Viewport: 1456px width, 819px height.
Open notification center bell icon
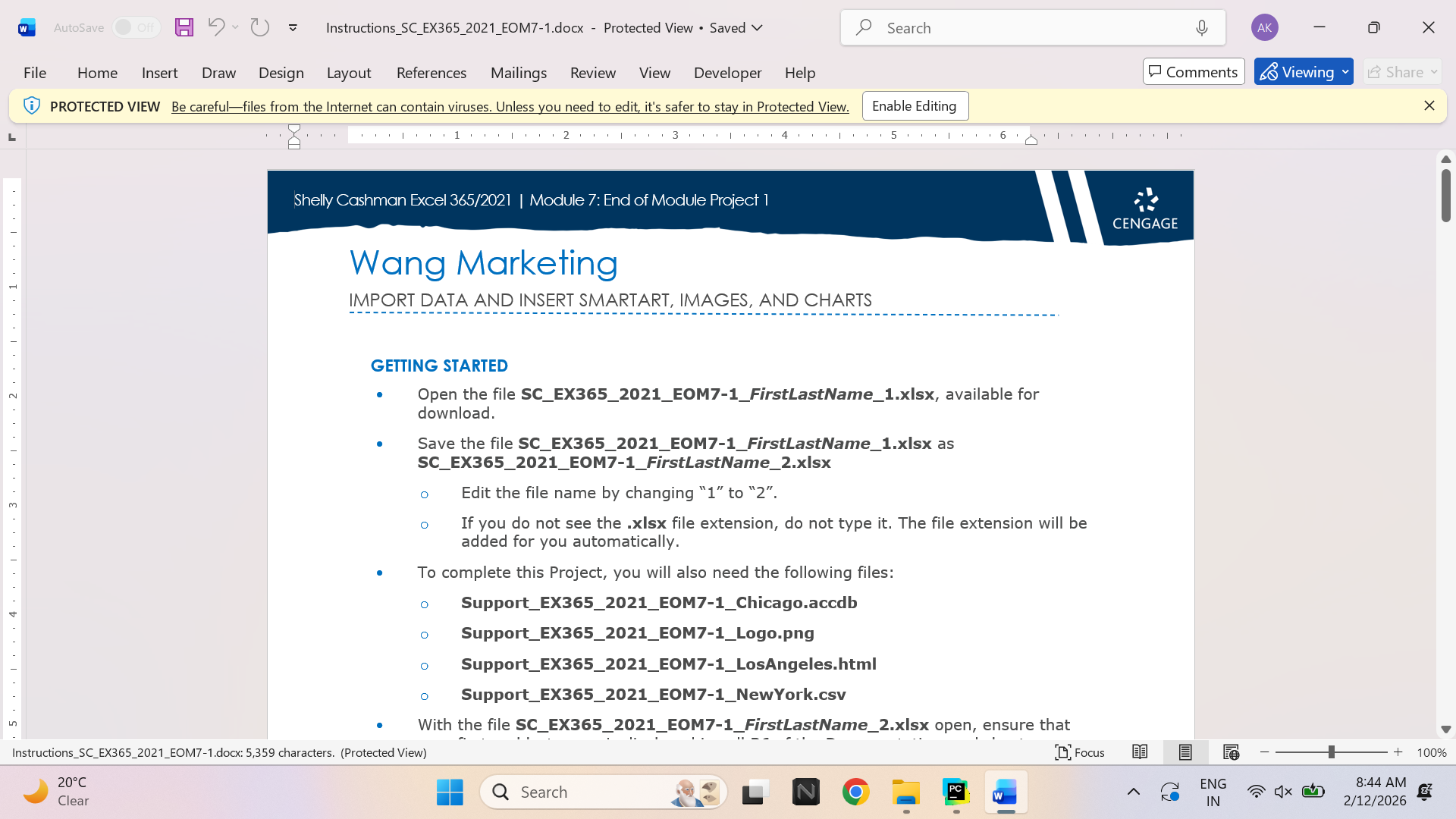coord(1425,792)
